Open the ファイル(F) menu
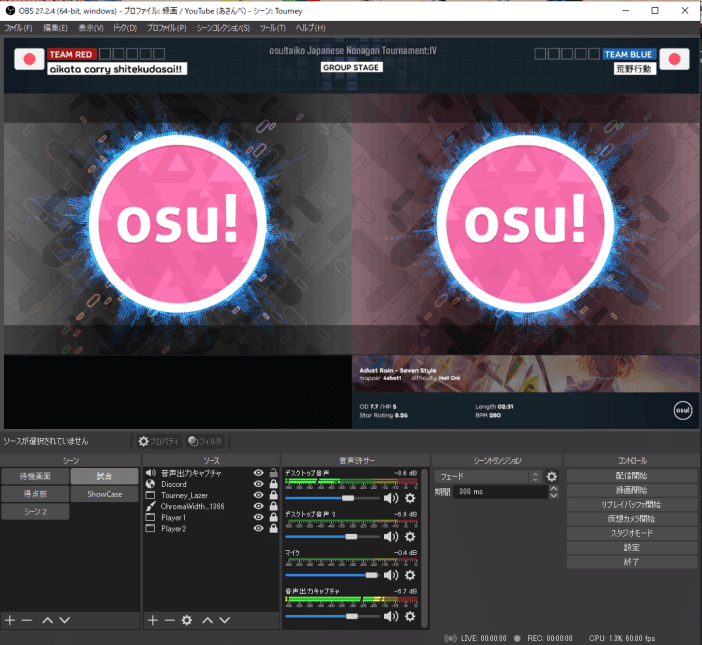The image size is (702, 645). 18,28
